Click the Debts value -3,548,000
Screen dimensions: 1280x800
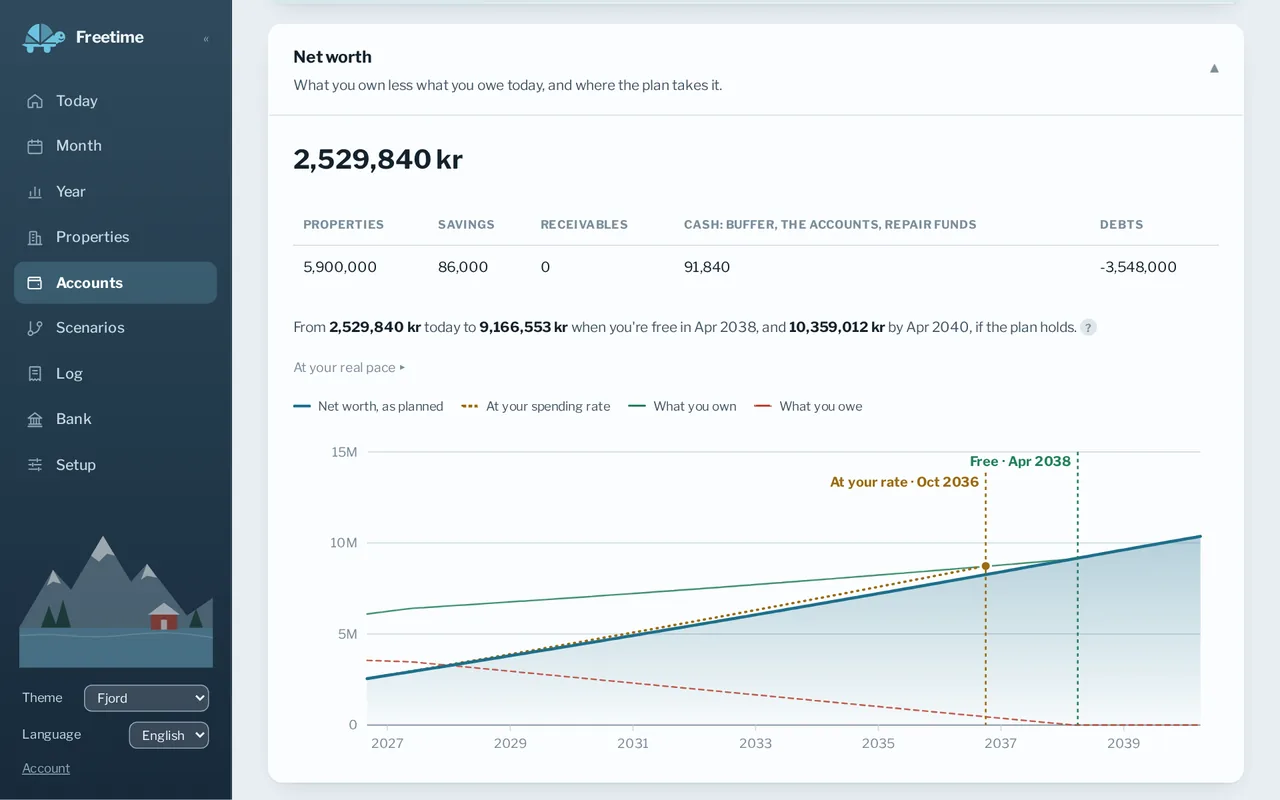(1138, 267)
